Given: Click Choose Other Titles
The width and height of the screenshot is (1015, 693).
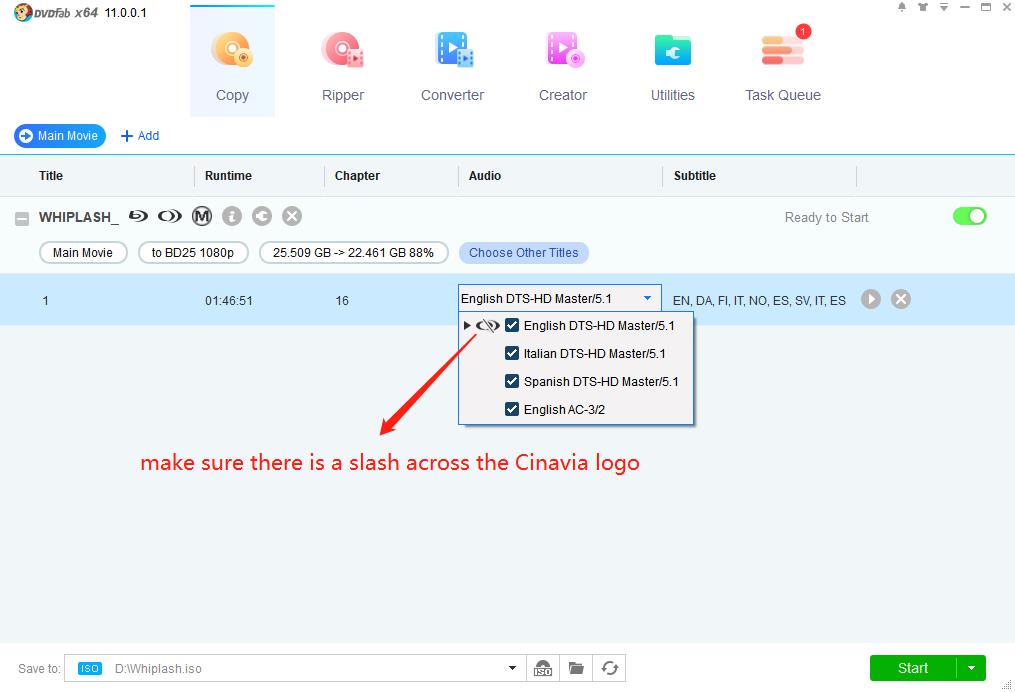Looking at the screenshot, I should pos(524,252).
